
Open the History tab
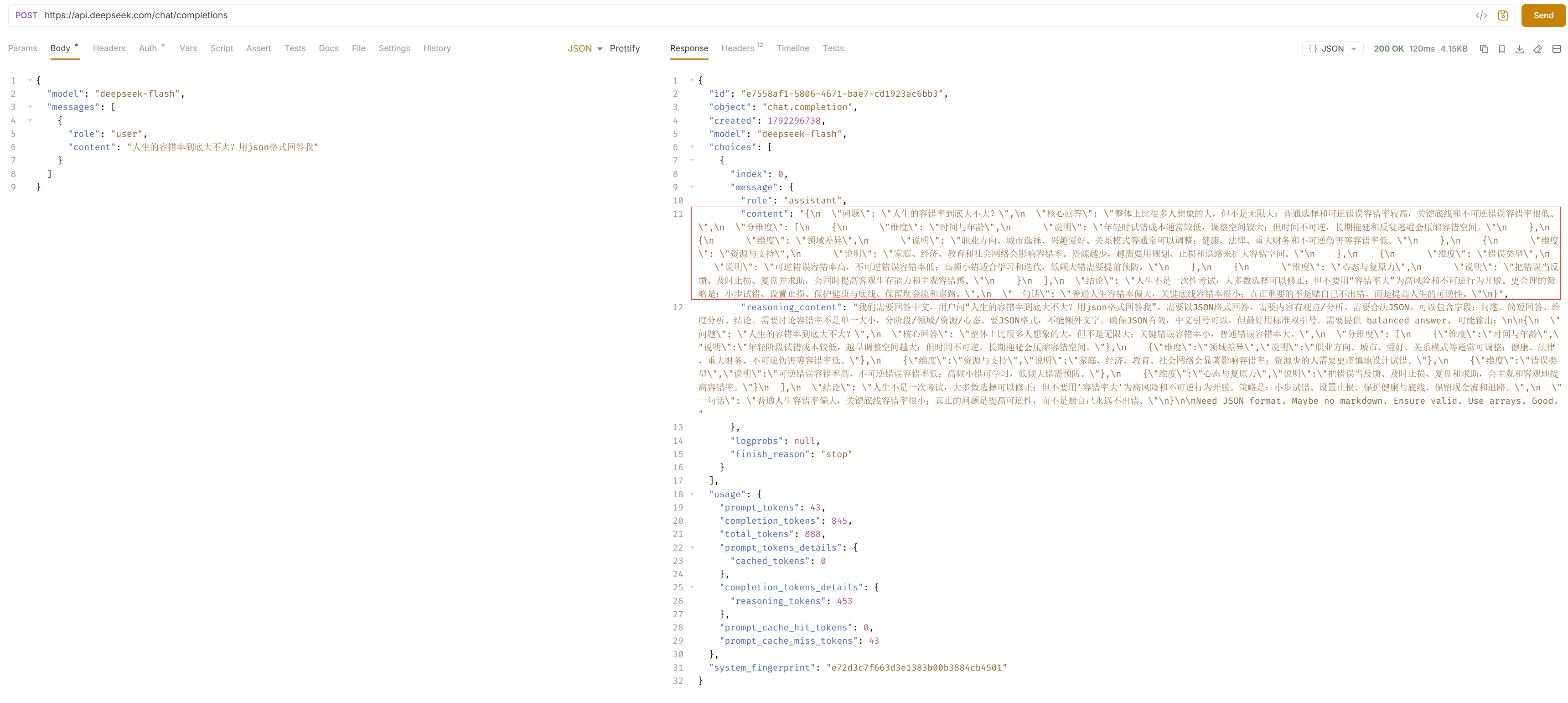click(437, 49)
